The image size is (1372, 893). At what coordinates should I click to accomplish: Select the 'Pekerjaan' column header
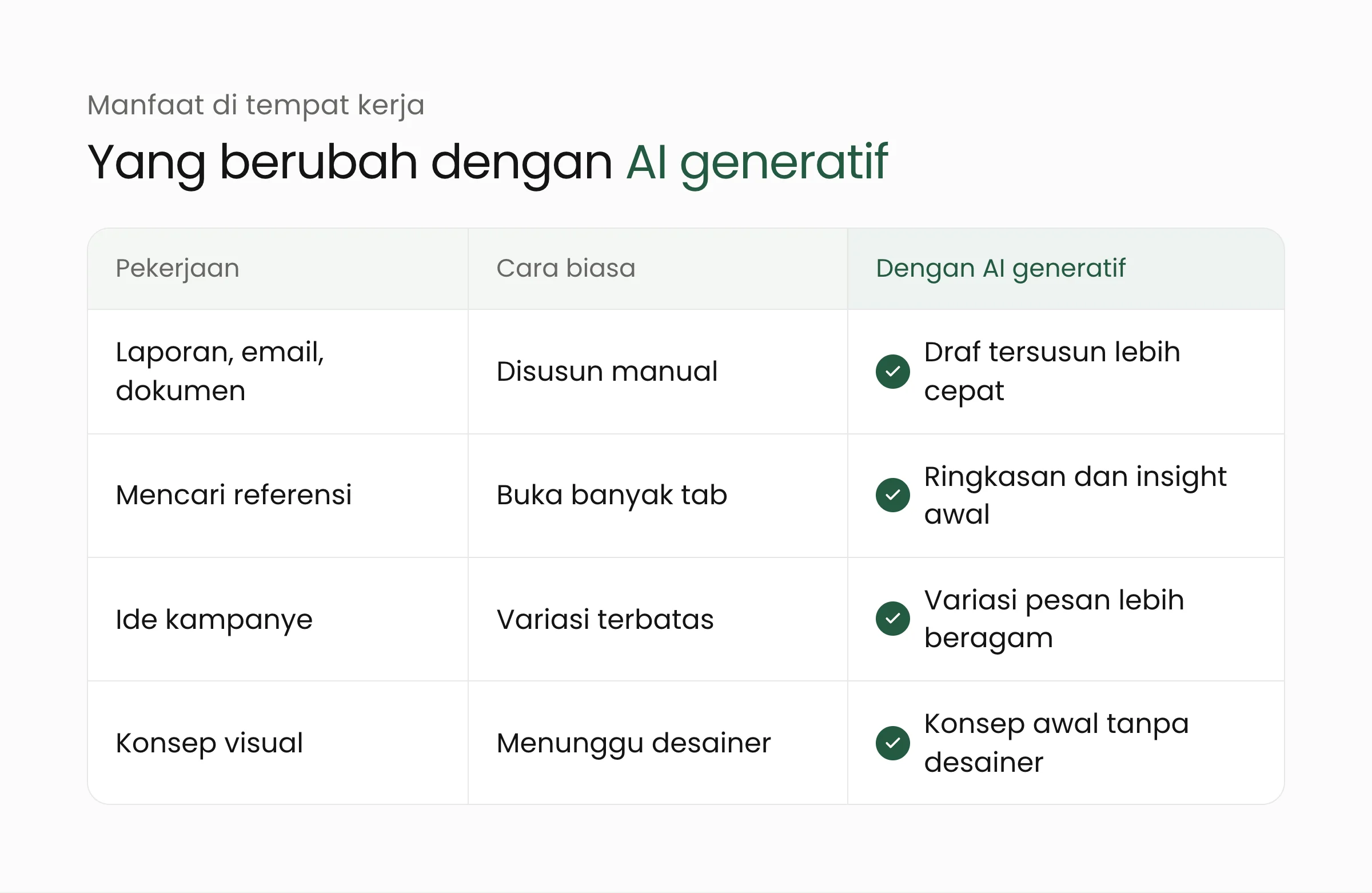277,269
